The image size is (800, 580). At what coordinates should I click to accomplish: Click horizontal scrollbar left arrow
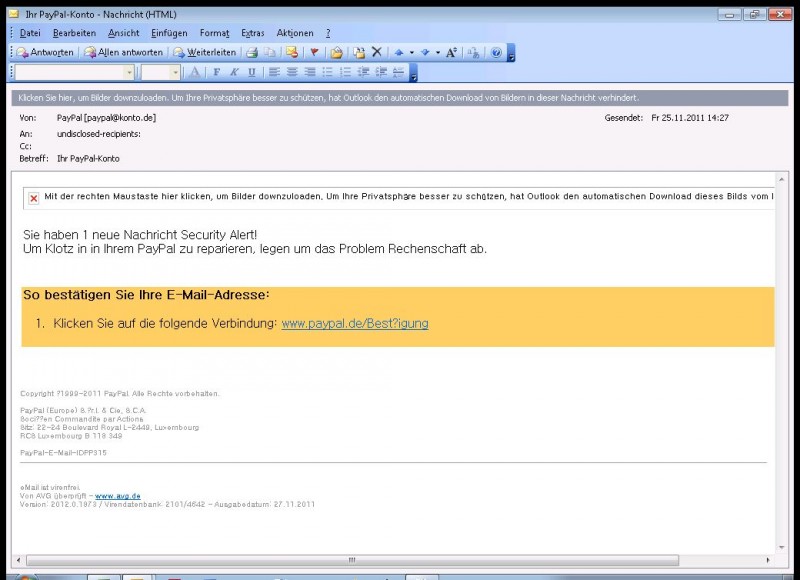[x=18, y=560]
